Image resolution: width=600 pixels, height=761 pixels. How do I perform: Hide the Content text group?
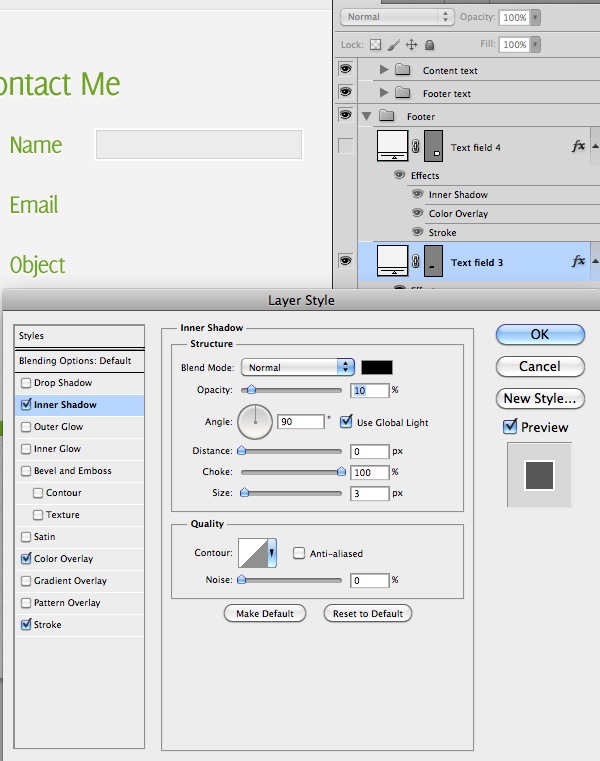click(x=345, y=69)
